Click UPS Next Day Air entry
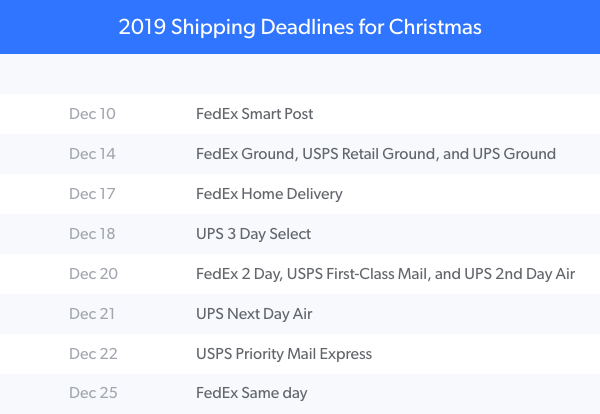 point(254,314)
